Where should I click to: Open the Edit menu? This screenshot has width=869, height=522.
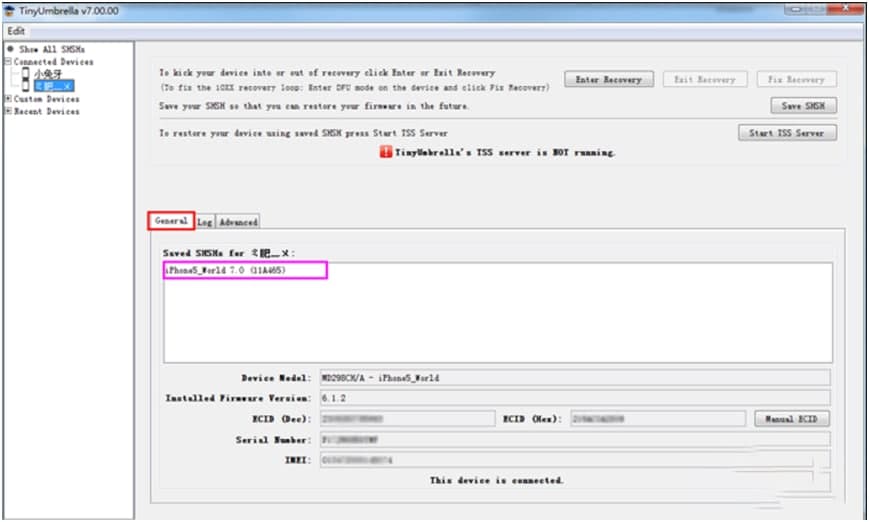16,31
